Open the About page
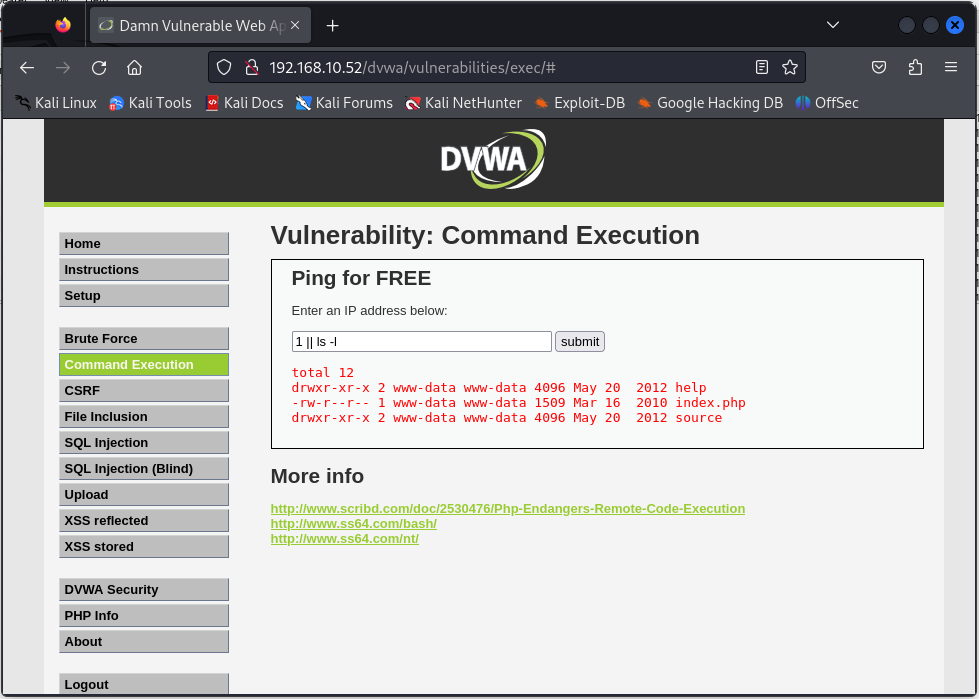 [x=144, y=642]
